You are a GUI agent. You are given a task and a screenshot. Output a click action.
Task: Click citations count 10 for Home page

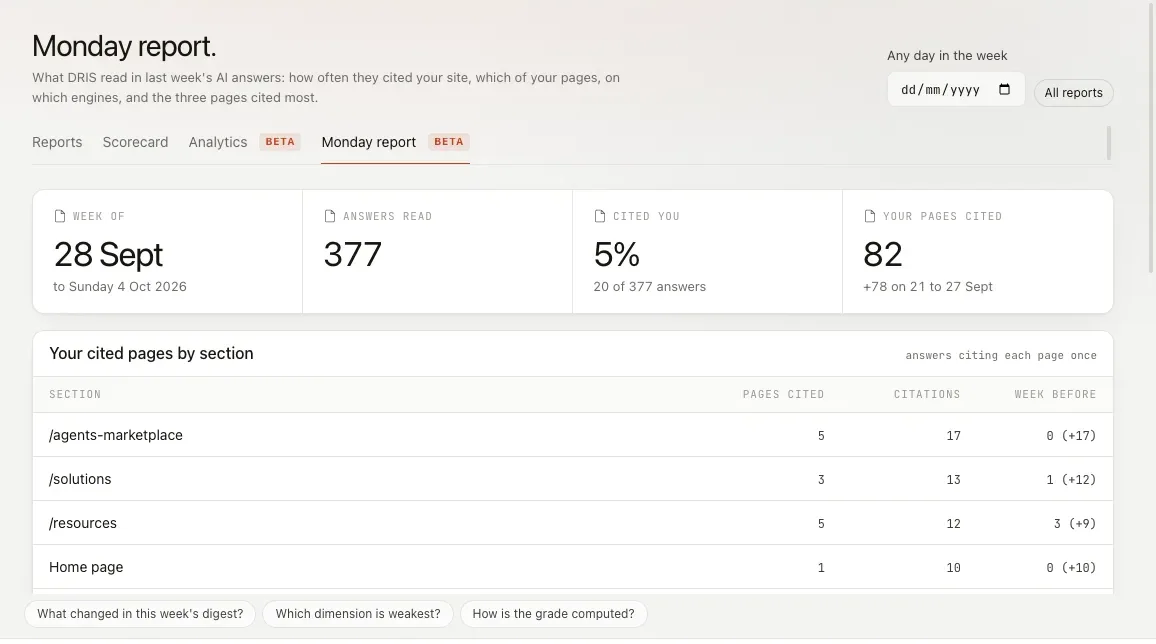point(953,567)
